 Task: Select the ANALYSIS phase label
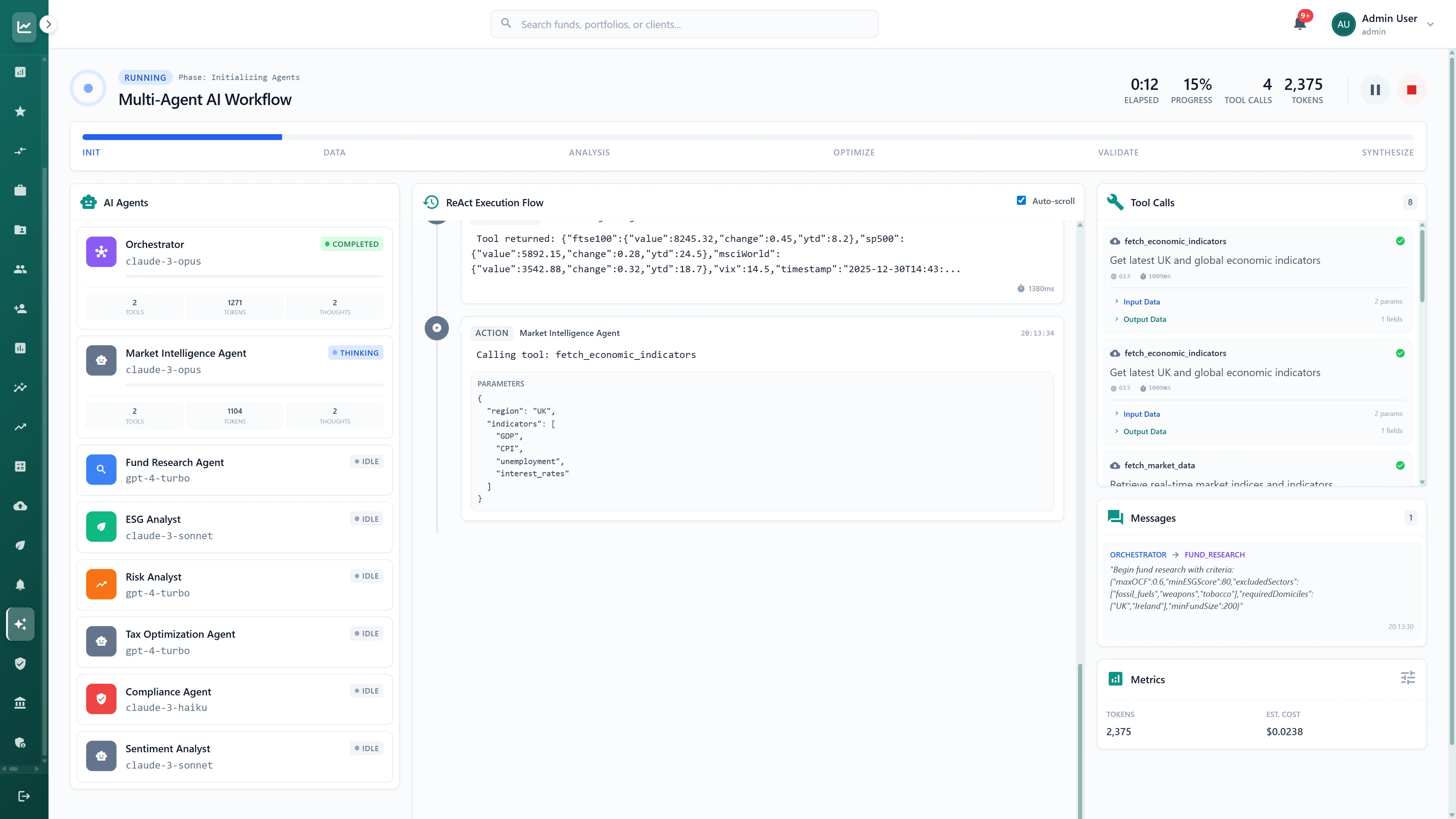pyautogui.click(x=590, y=152)
